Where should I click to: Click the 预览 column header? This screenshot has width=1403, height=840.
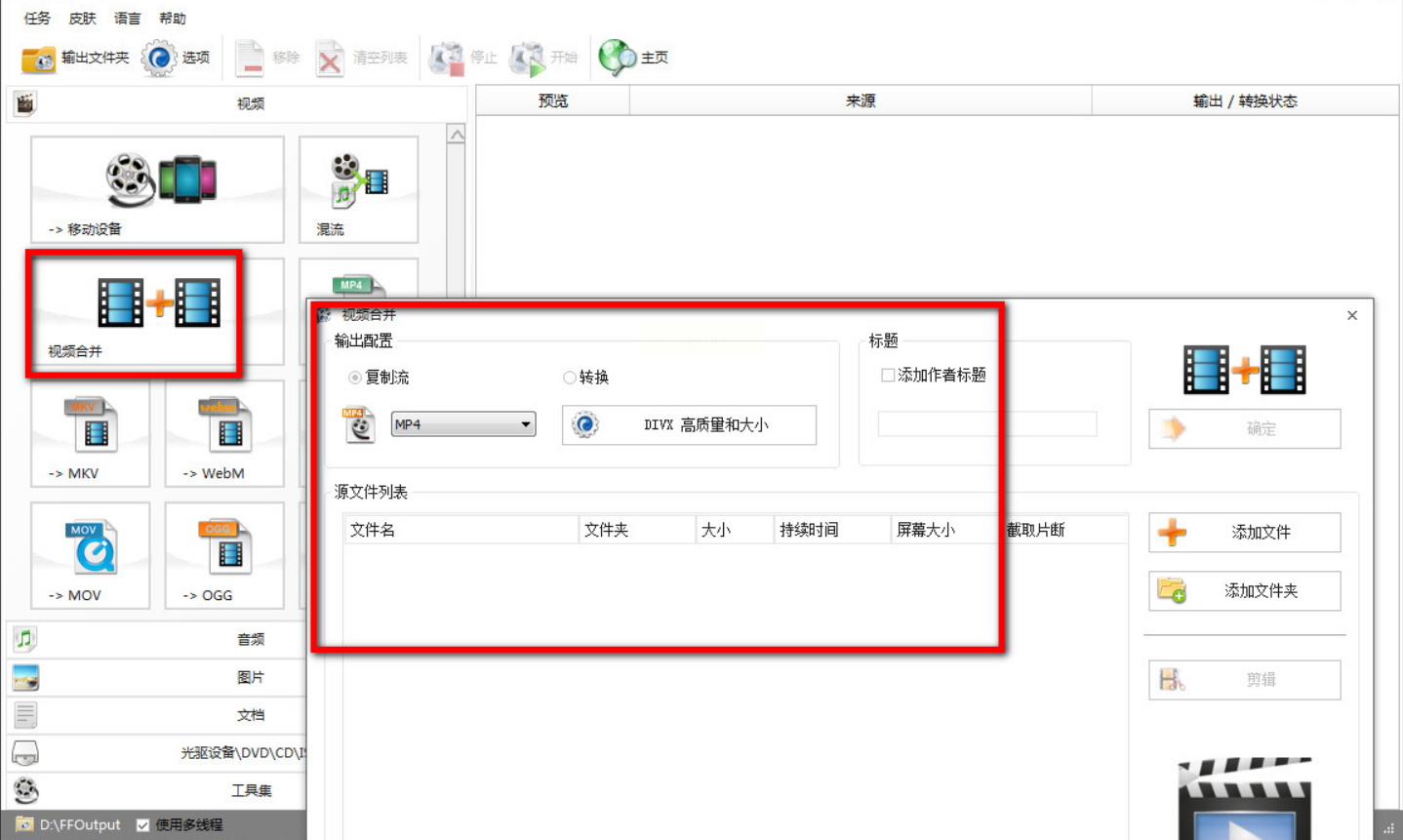552,100
